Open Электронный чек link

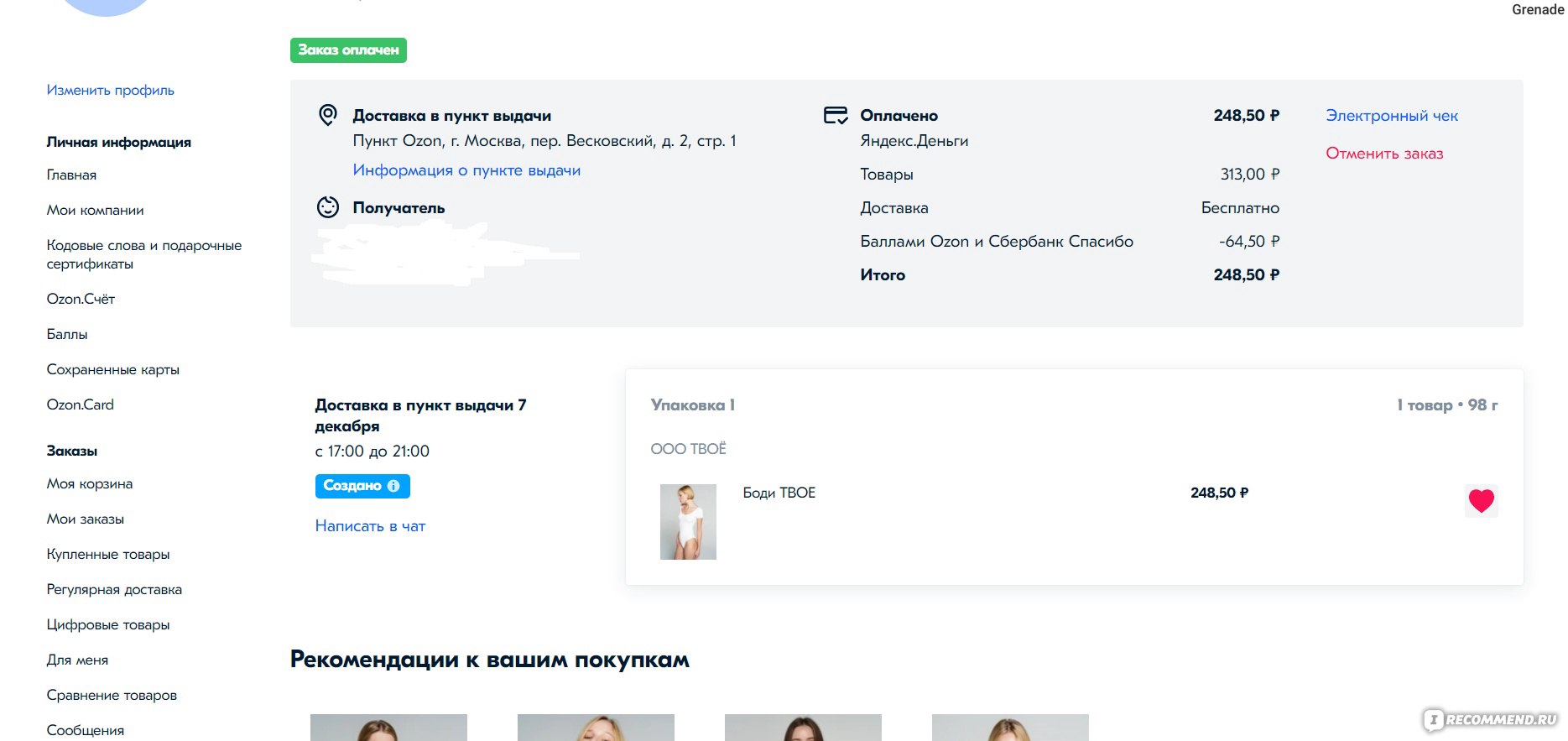(1392, 116)
